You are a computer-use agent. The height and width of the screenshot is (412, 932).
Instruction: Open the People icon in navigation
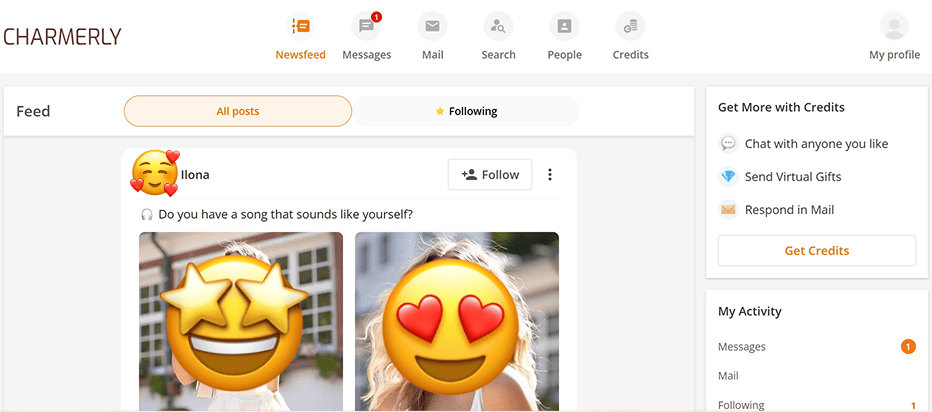[564, 26]
